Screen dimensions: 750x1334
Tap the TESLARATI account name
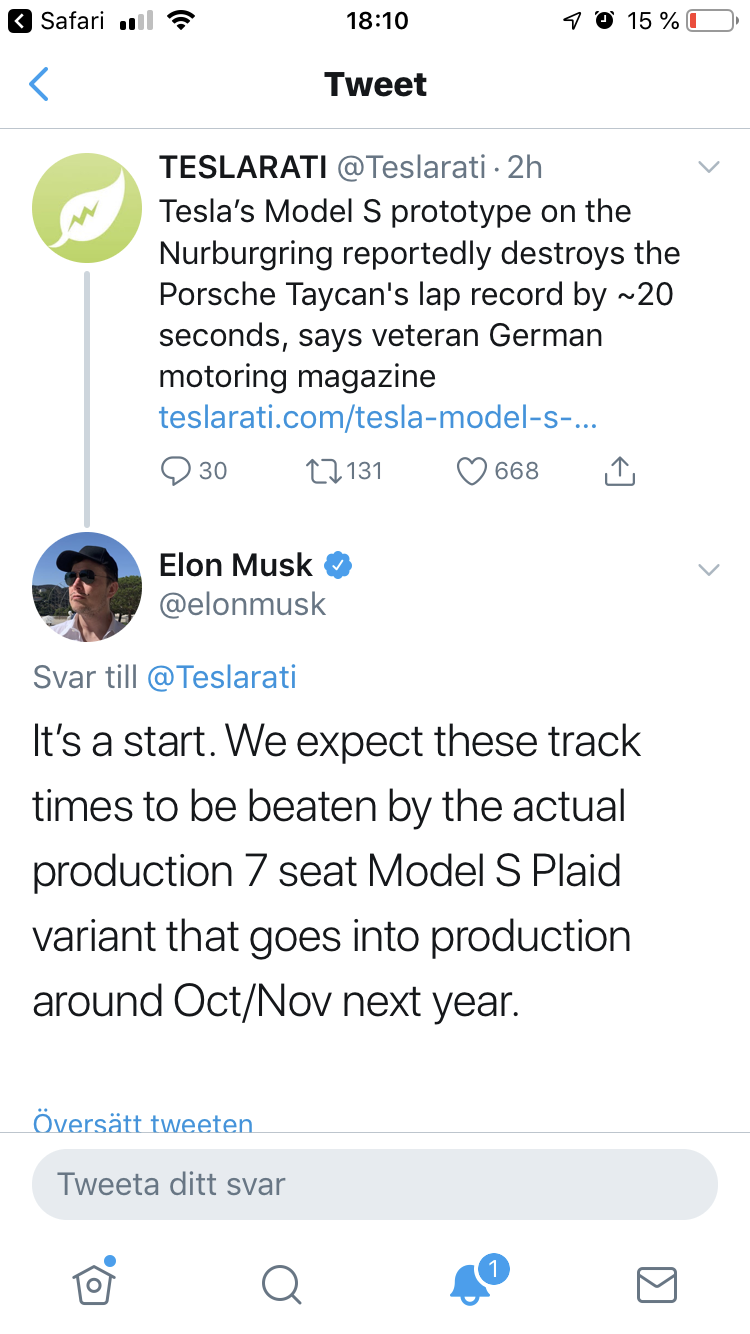(242, 167)
